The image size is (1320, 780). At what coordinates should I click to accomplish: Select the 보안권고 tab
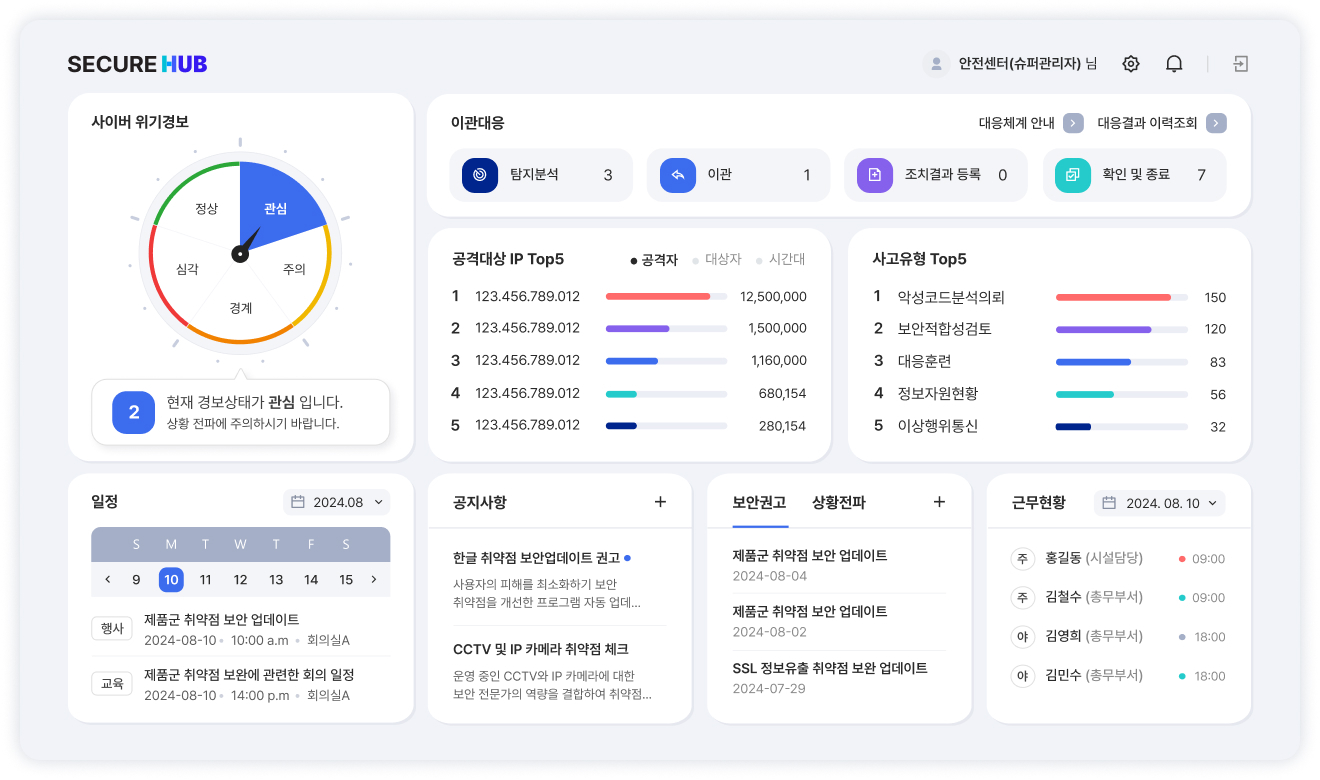coord(759,502)
